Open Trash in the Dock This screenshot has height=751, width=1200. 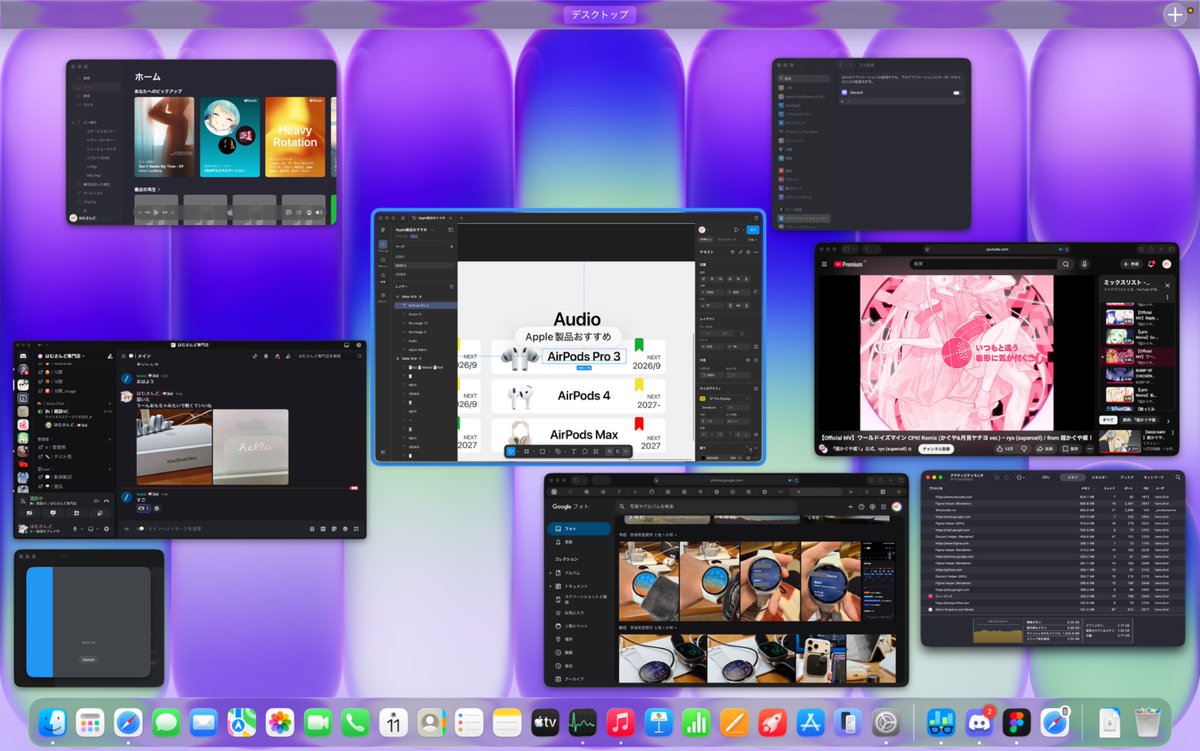(x=1146, y=722)
